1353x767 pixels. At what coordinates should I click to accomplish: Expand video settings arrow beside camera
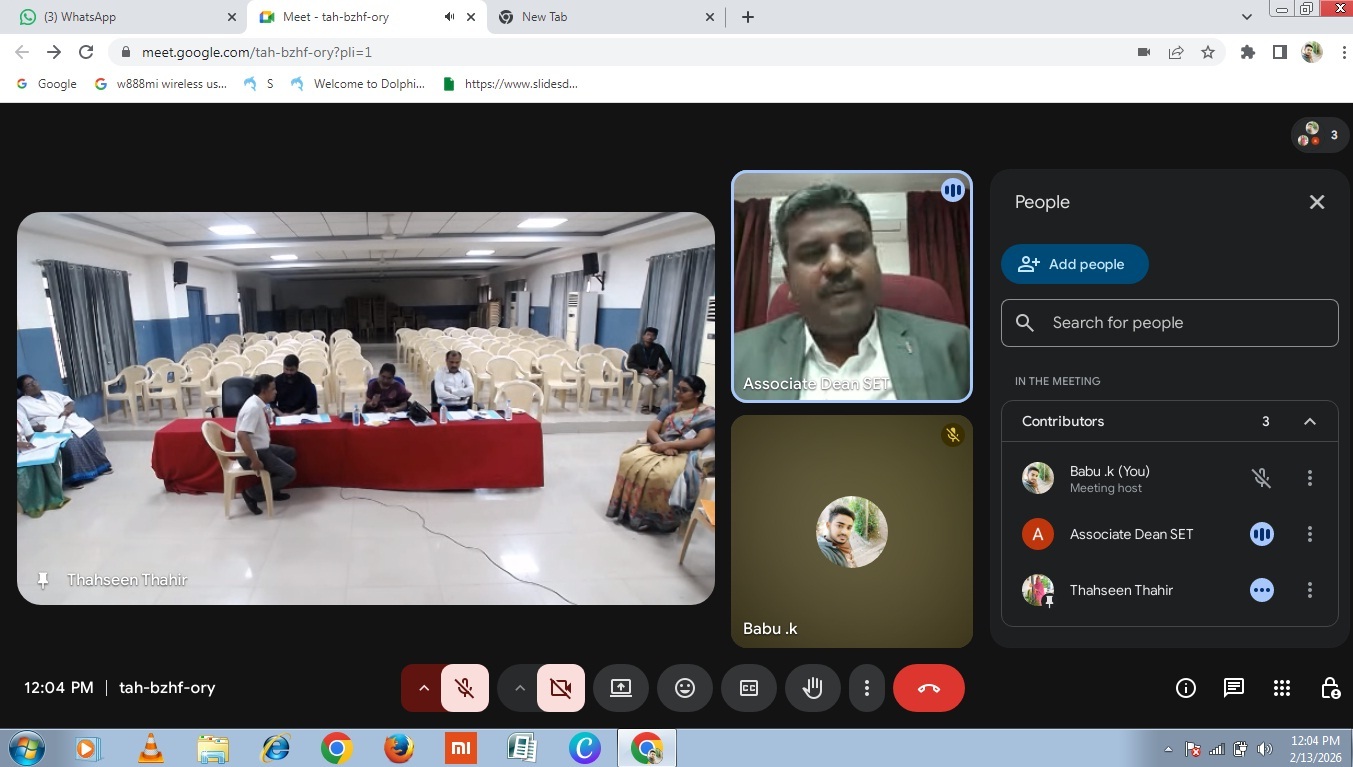pyautogui.click(x=519, y=688)
